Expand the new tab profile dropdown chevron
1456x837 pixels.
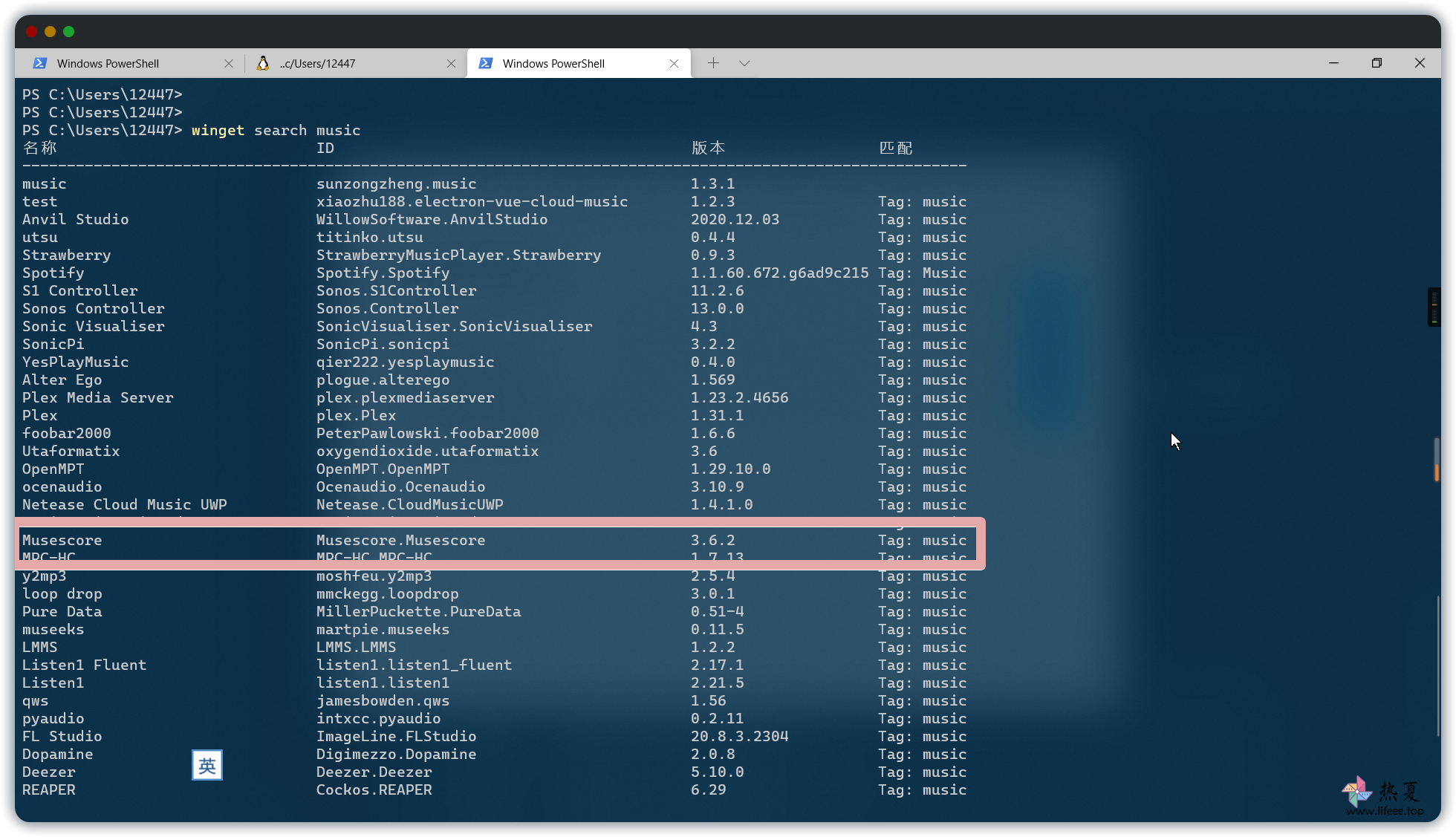point(744,63)
